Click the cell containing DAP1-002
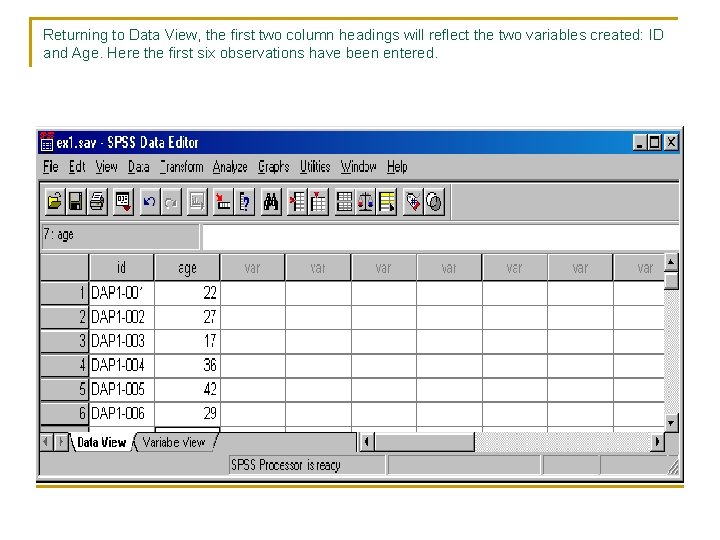This screenshot has height=540, width=720. (x=122, y=317)
